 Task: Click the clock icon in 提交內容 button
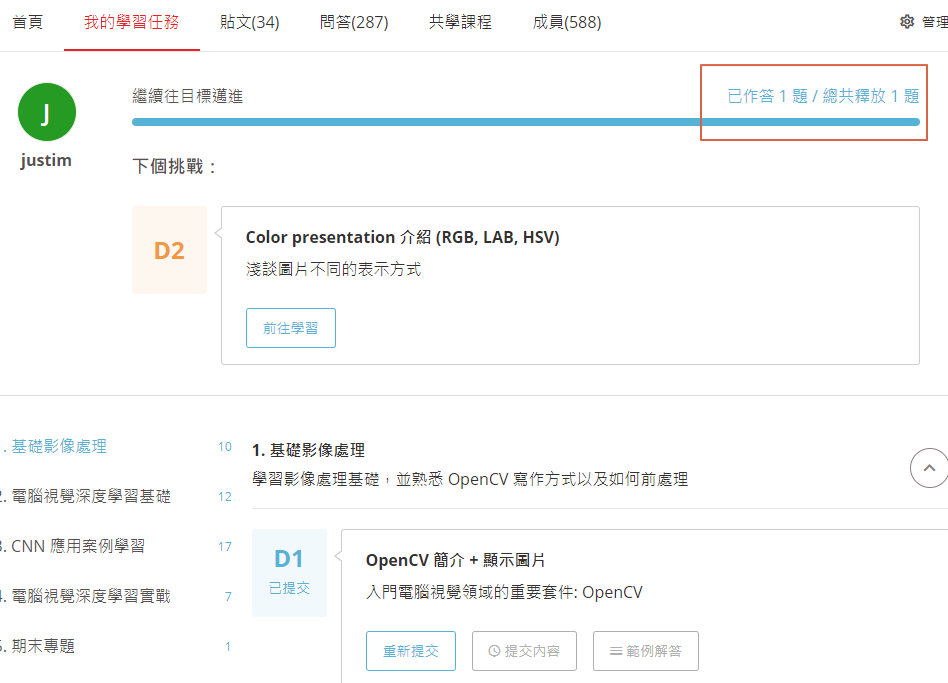(494, 651)
